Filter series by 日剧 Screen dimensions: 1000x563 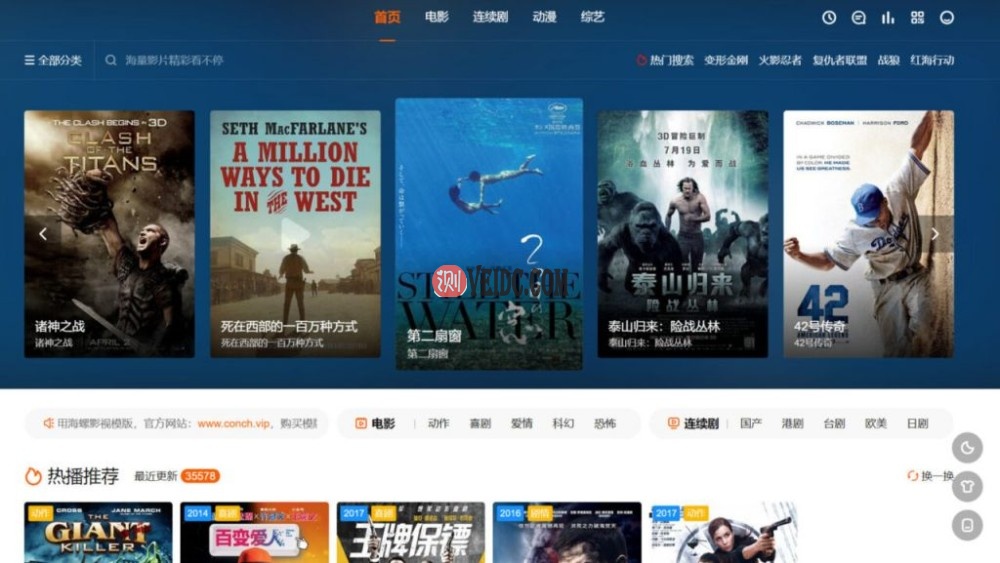tap(917, 423)
